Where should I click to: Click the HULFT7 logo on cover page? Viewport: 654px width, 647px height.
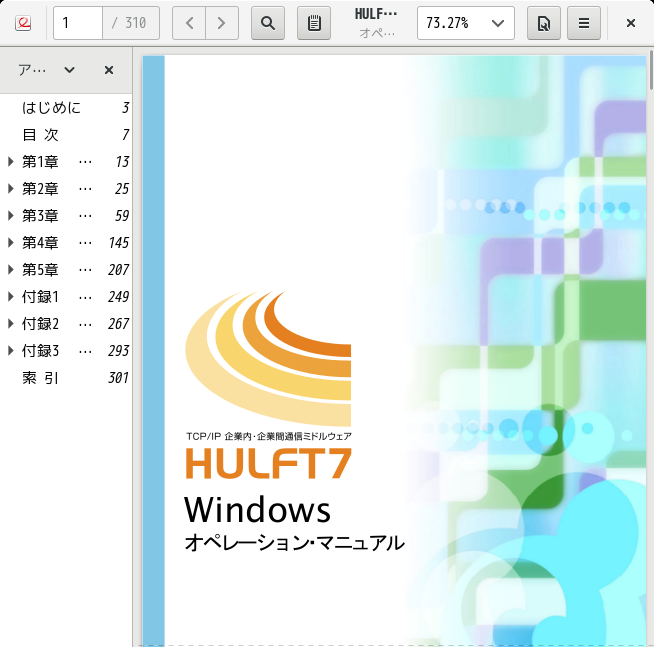[268, 463]
